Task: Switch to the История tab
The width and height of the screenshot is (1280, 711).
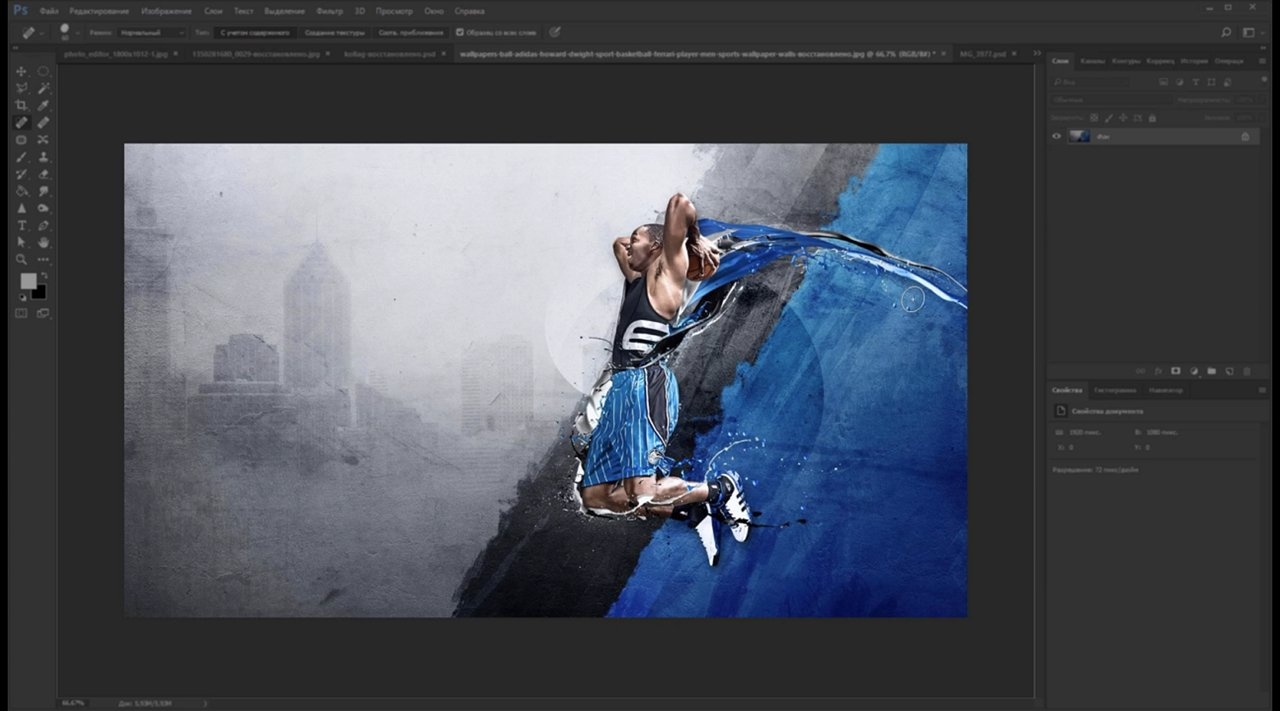Action: (x=1196, y=61)
